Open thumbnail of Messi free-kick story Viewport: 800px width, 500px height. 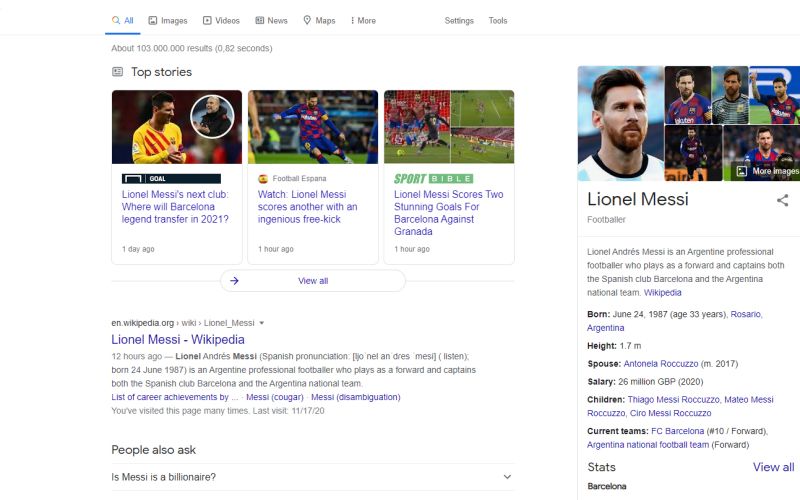(313, 127)
